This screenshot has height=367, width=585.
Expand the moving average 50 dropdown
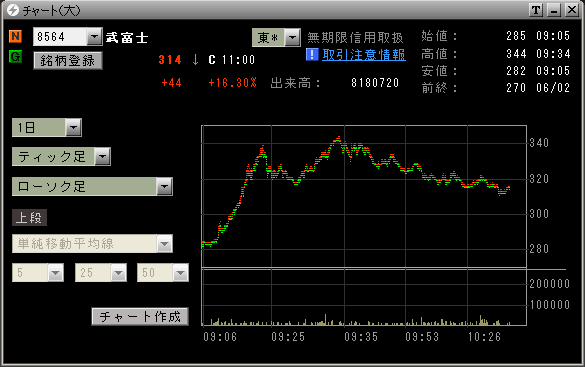pos(180,273)
